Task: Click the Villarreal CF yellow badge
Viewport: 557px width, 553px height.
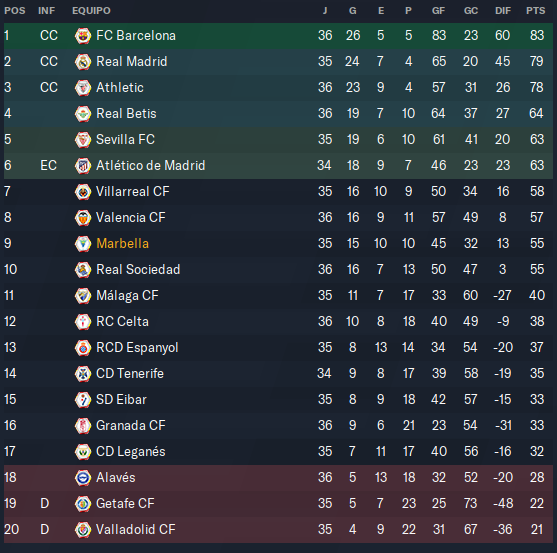Action: coord(83,191)
